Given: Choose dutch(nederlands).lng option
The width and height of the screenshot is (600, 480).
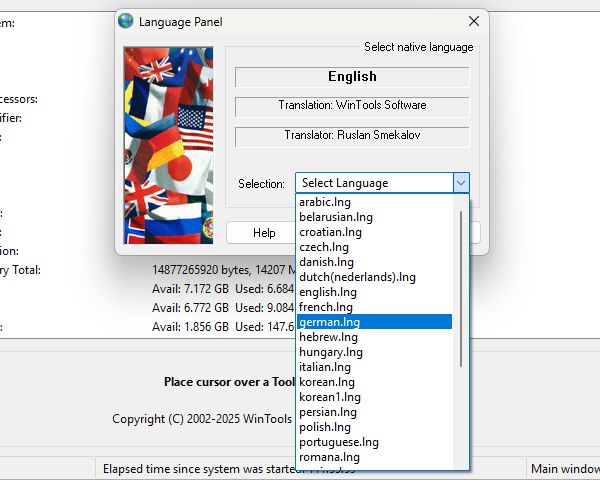Looking at the screenshot, I should click(356, 277).
